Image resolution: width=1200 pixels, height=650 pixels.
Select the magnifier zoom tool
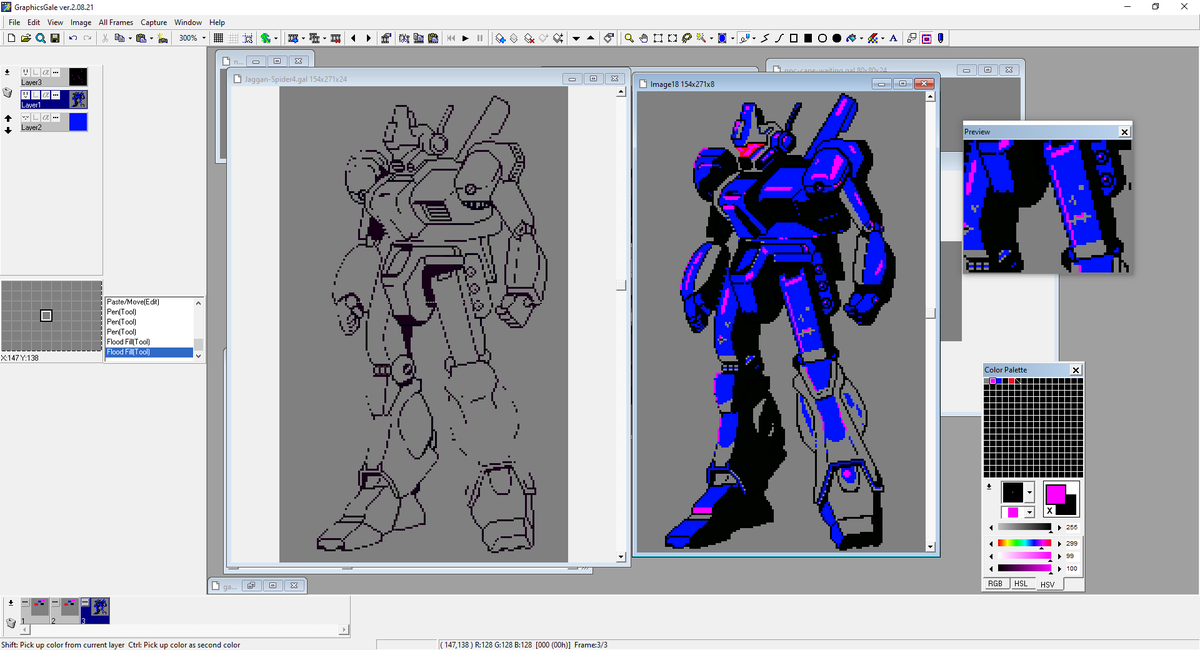[629, 38]
